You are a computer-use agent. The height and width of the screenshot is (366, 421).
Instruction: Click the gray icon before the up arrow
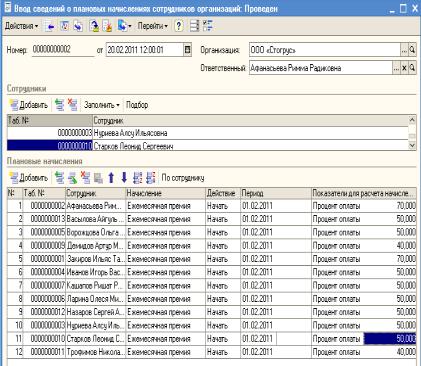point(98,178)
